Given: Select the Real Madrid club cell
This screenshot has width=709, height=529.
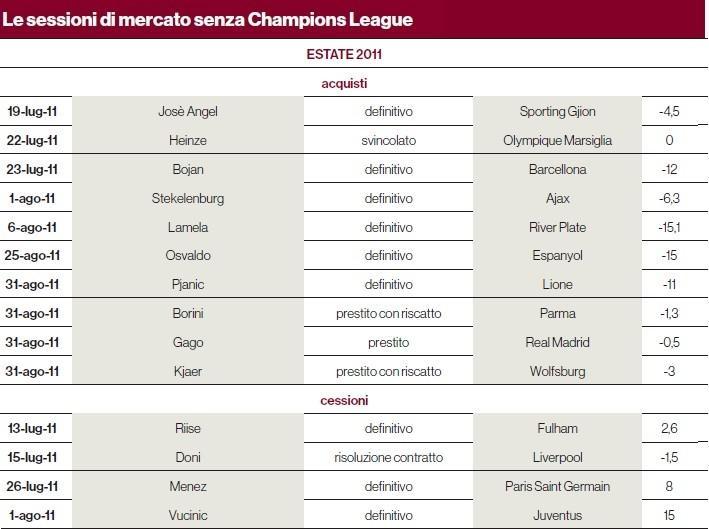Looking at the screenshot, I should click(557, 342).
